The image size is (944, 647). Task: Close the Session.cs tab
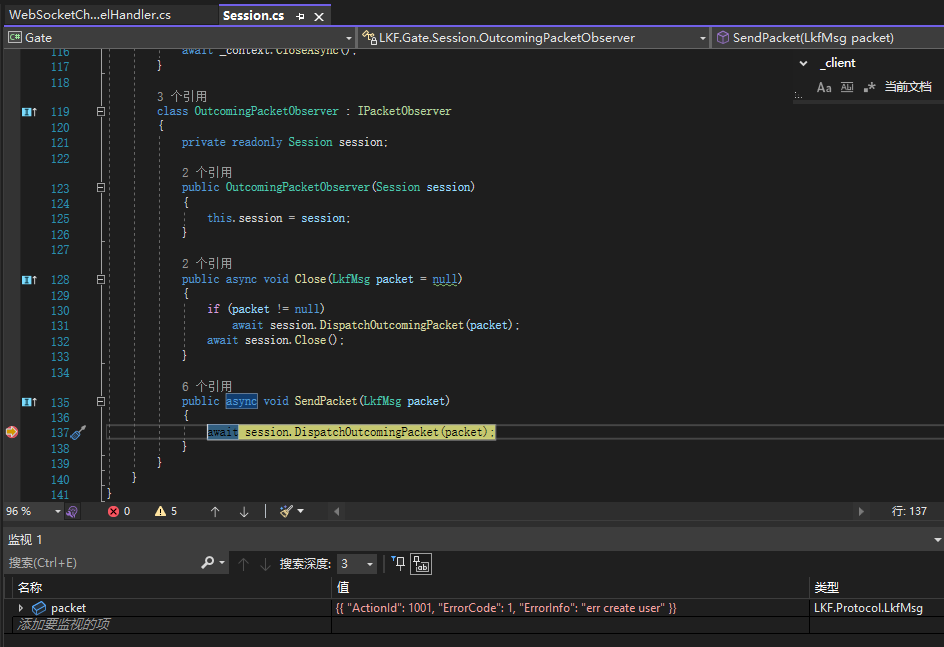pyautogui.click(x=319, y=16)
